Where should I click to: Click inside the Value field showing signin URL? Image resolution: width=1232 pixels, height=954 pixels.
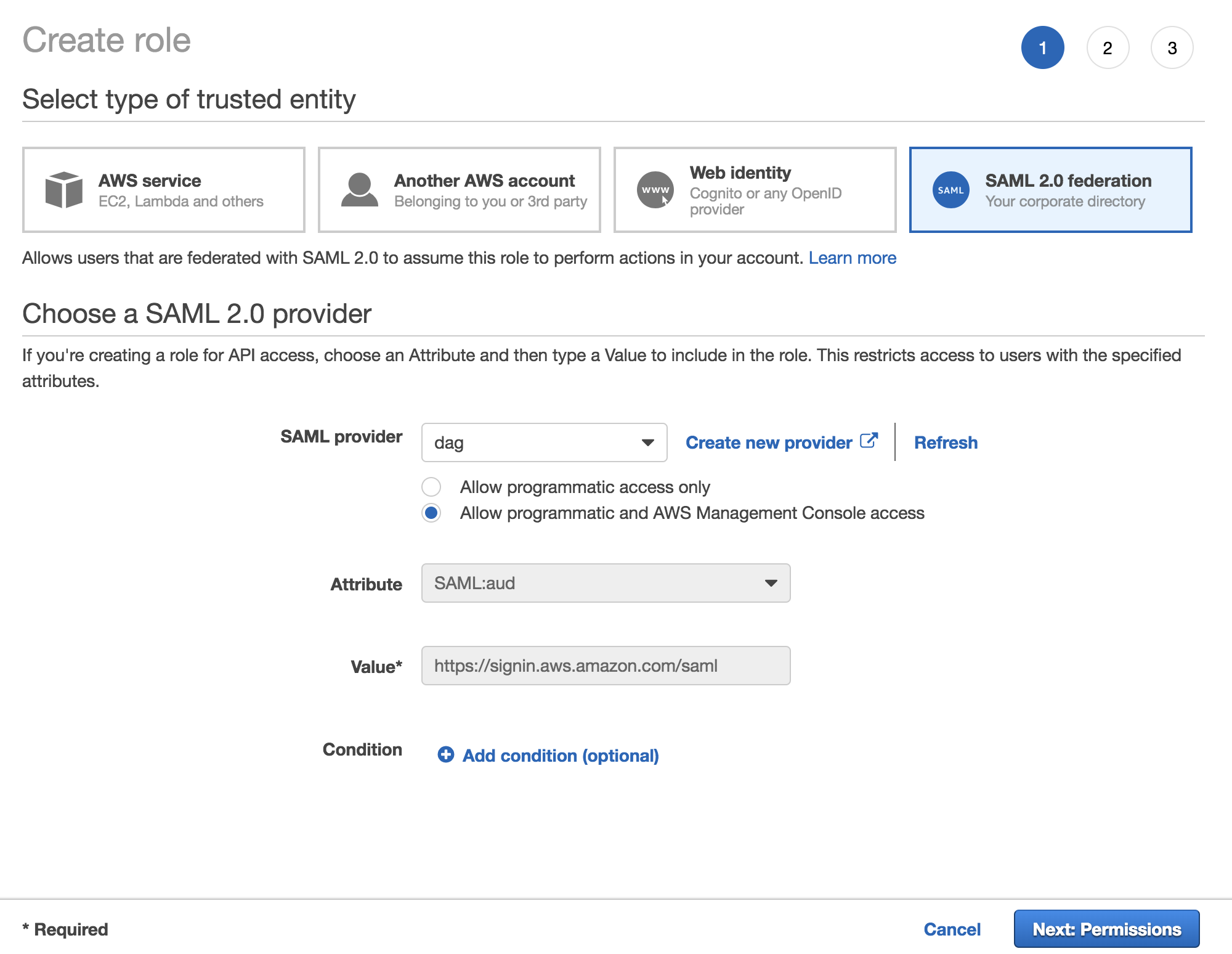point(605,666)
